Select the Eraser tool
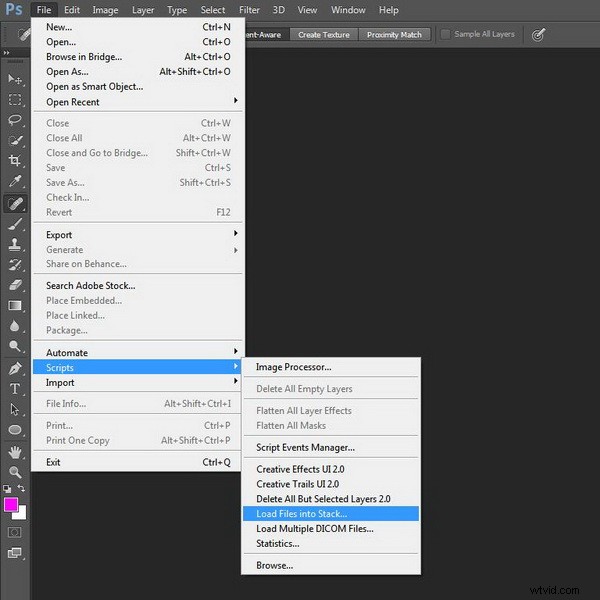This screenshot has width=600, height=600. click(x=15, y=285)
